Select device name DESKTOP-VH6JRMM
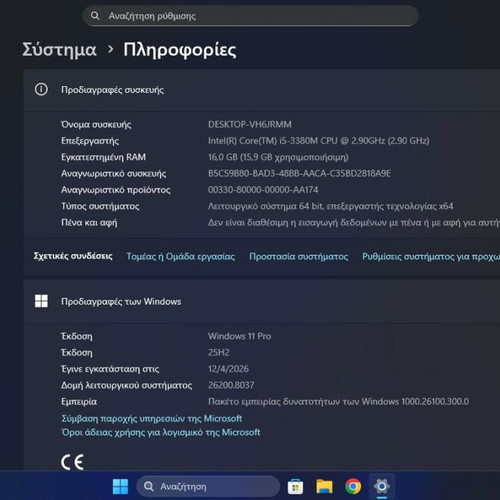Viewport: 500px width, 500px height. [250, 124]
